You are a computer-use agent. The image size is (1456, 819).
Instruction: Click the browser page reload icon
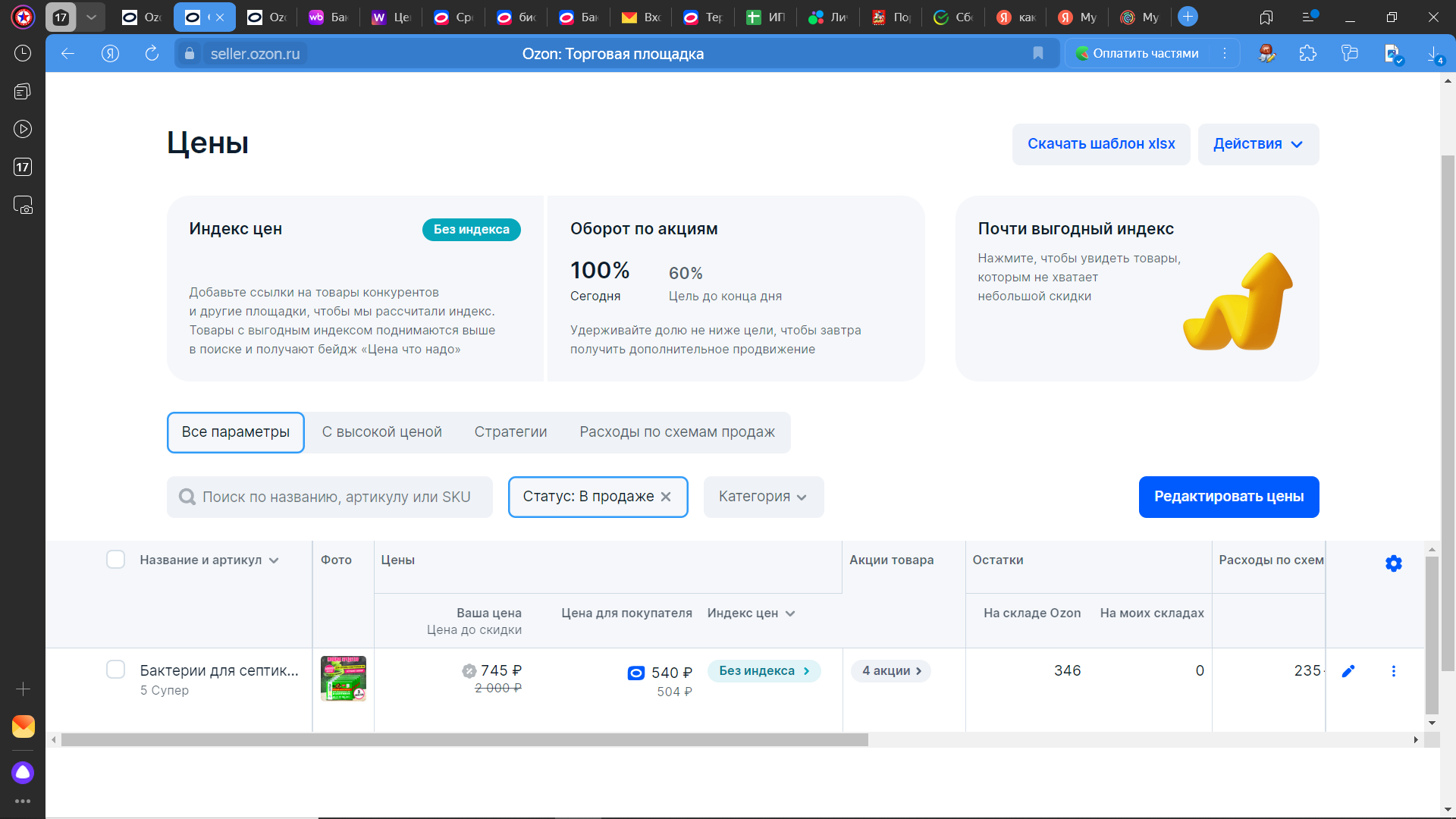coord(152,53)
